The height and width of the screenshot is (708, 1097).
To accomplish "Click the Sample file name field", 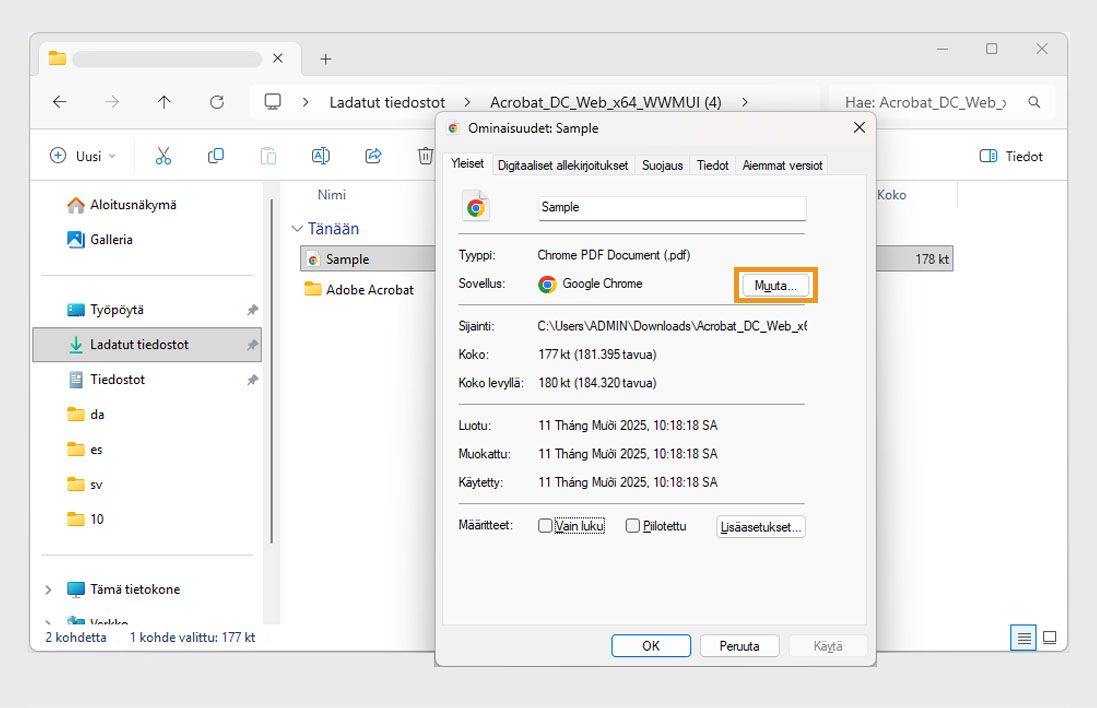I will pyautogui.click(x=672, y=208).
